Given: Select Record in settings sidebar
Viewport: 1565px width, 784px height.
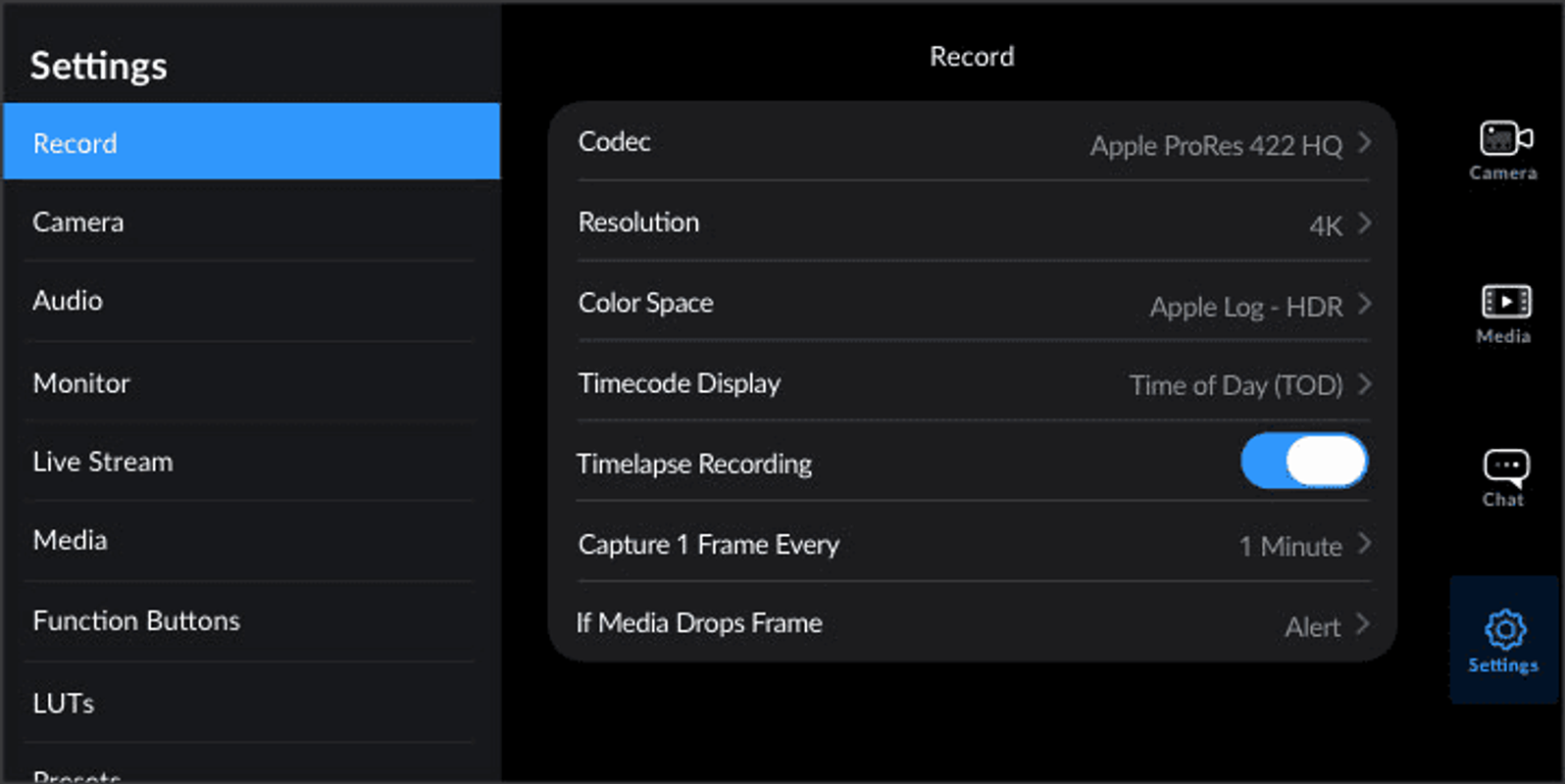Looking at the screenshot, I should pos(251,142).
